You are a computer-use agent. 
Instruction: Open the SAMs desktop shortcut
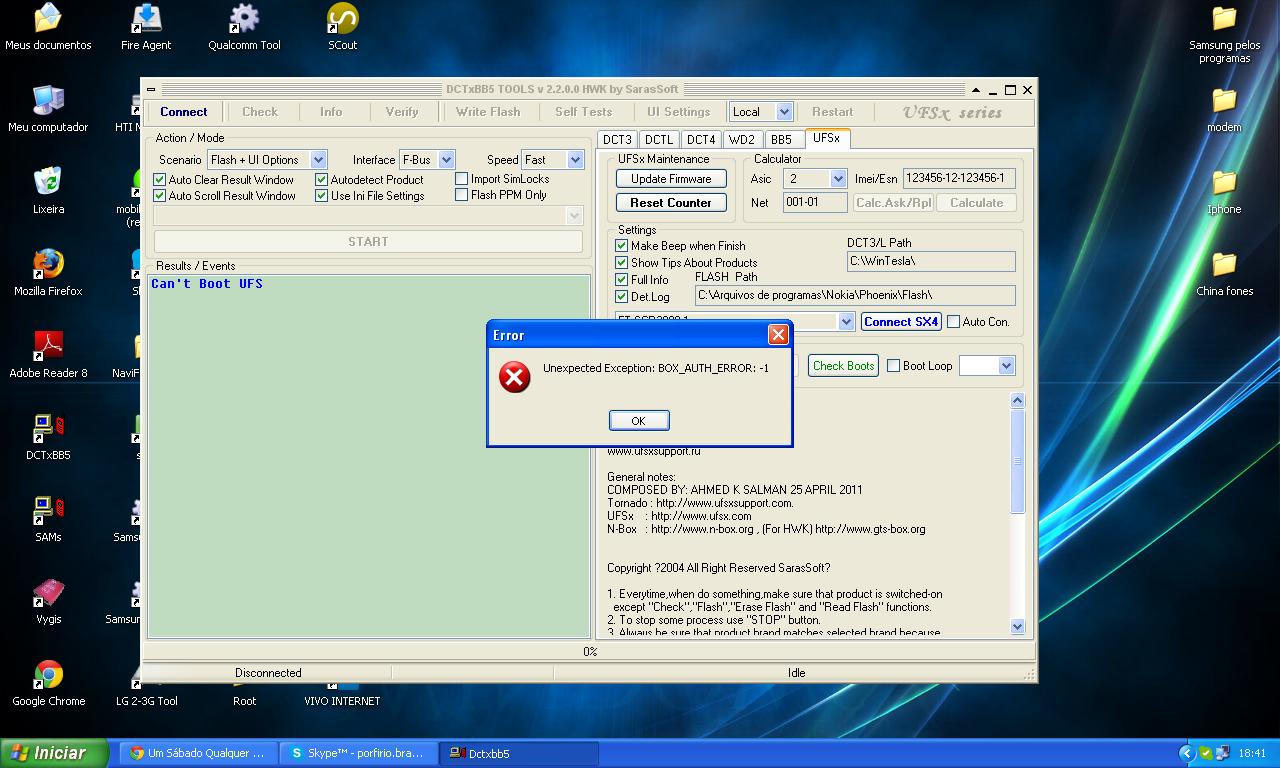tap(48, 518)
